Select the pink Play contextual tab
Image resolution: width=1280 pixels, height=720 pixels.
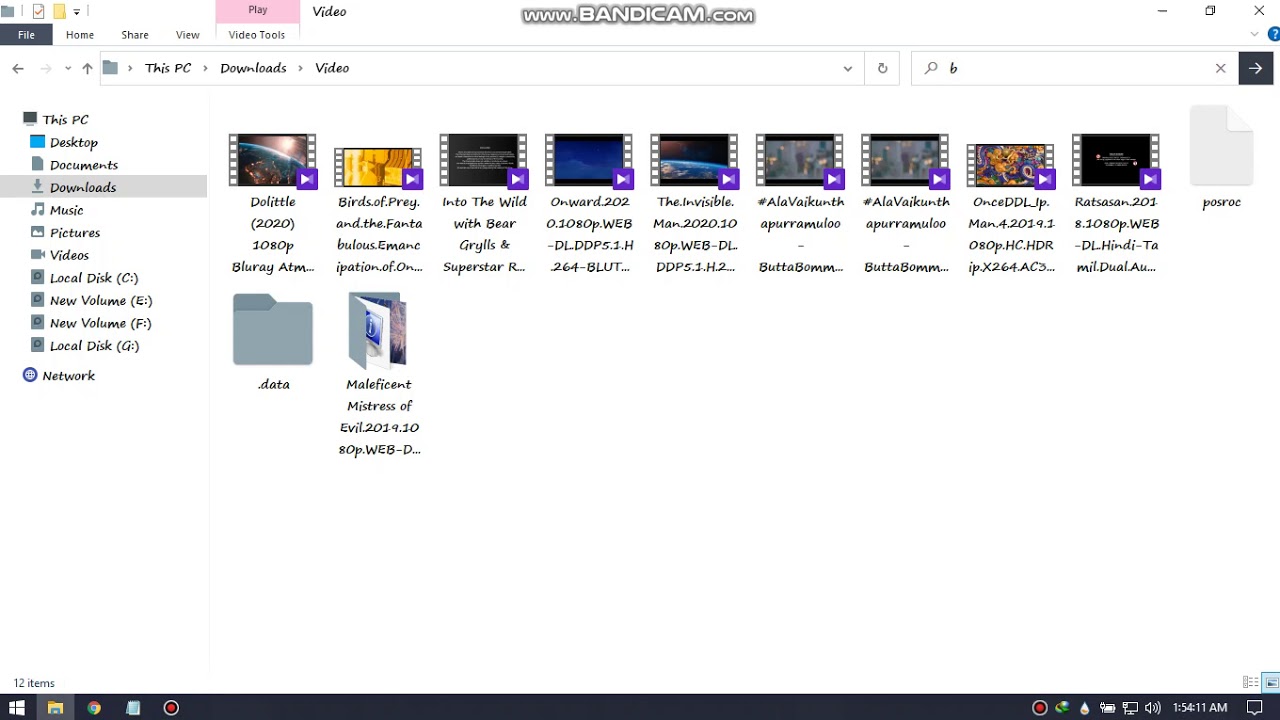pos(258,10)
